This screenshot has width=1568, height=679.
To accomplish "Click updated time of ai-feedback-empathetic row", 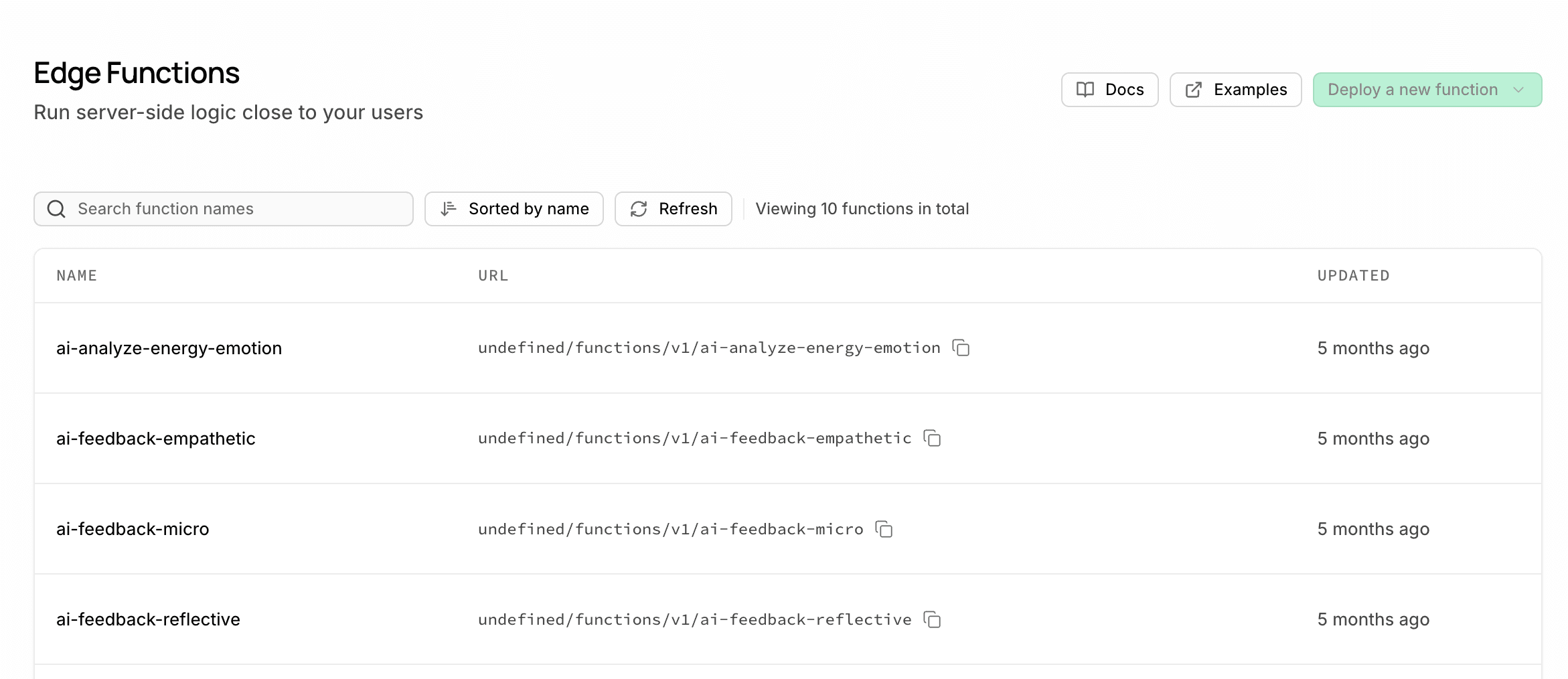I will [1373, 439].
